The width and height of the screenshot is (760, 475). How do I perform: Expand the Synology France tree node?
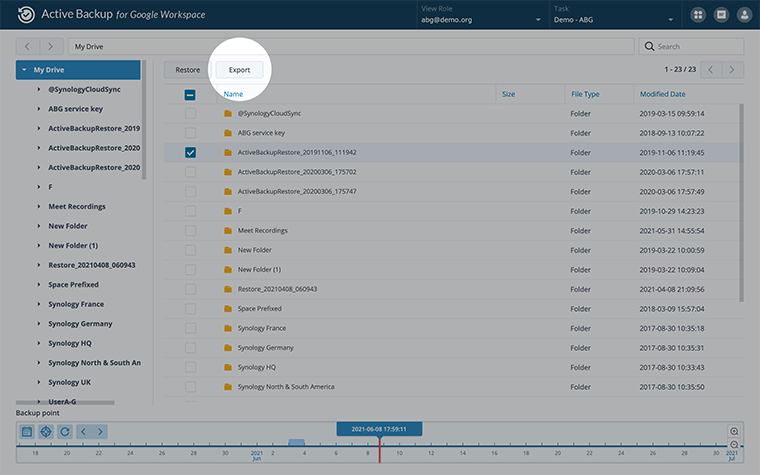(x=38, y=304)
